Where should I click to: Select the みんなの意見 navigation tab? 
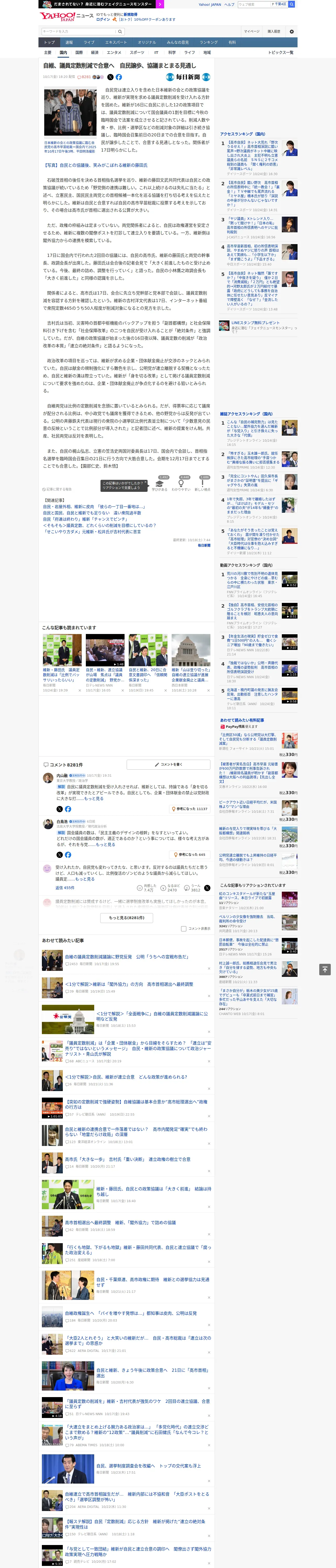(178, 43)
